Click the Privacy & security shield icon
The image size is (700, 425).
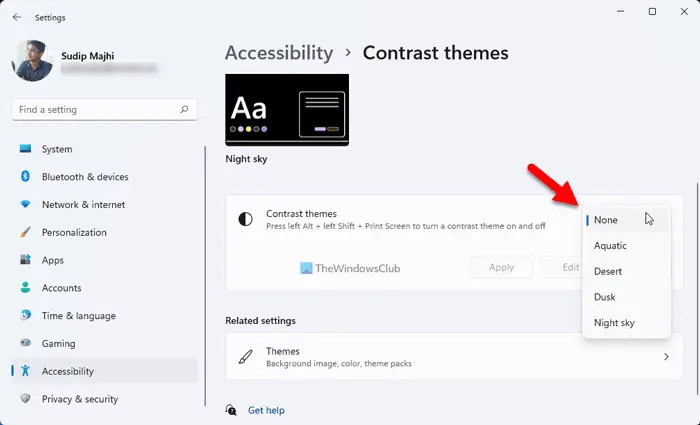[x=26, y=399]
